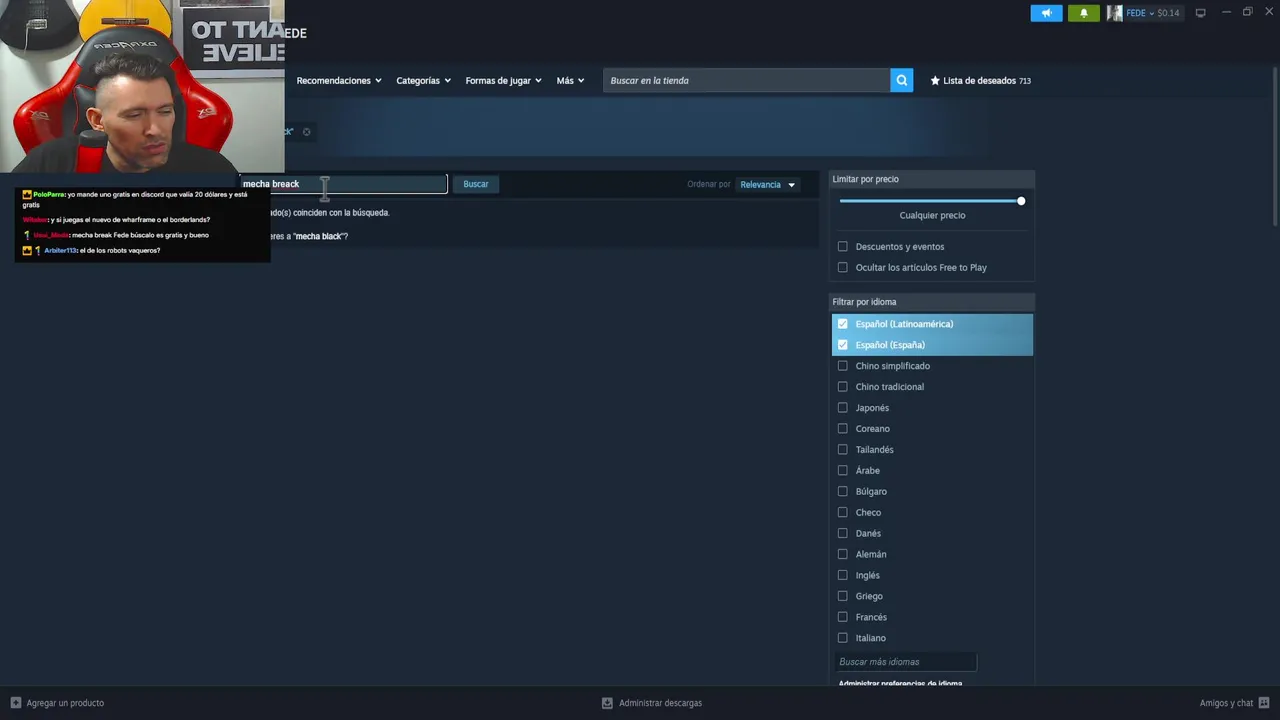The image size is (1280, 720).
Task: Check the Alemán language filter
Action: (x=842, y=555)
